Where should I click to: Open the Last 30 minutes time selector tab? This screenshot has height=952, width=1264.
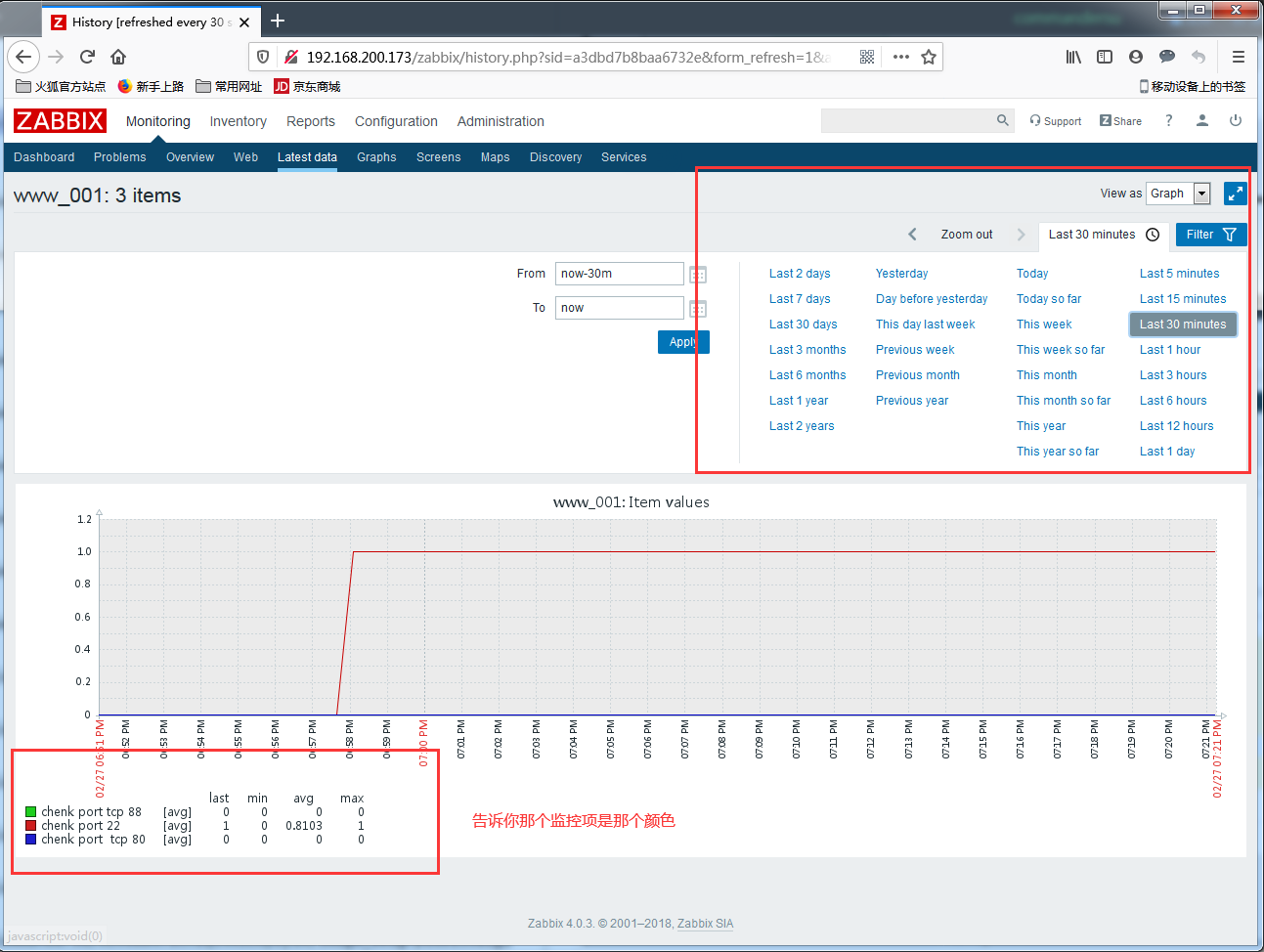pos(1104,235)
